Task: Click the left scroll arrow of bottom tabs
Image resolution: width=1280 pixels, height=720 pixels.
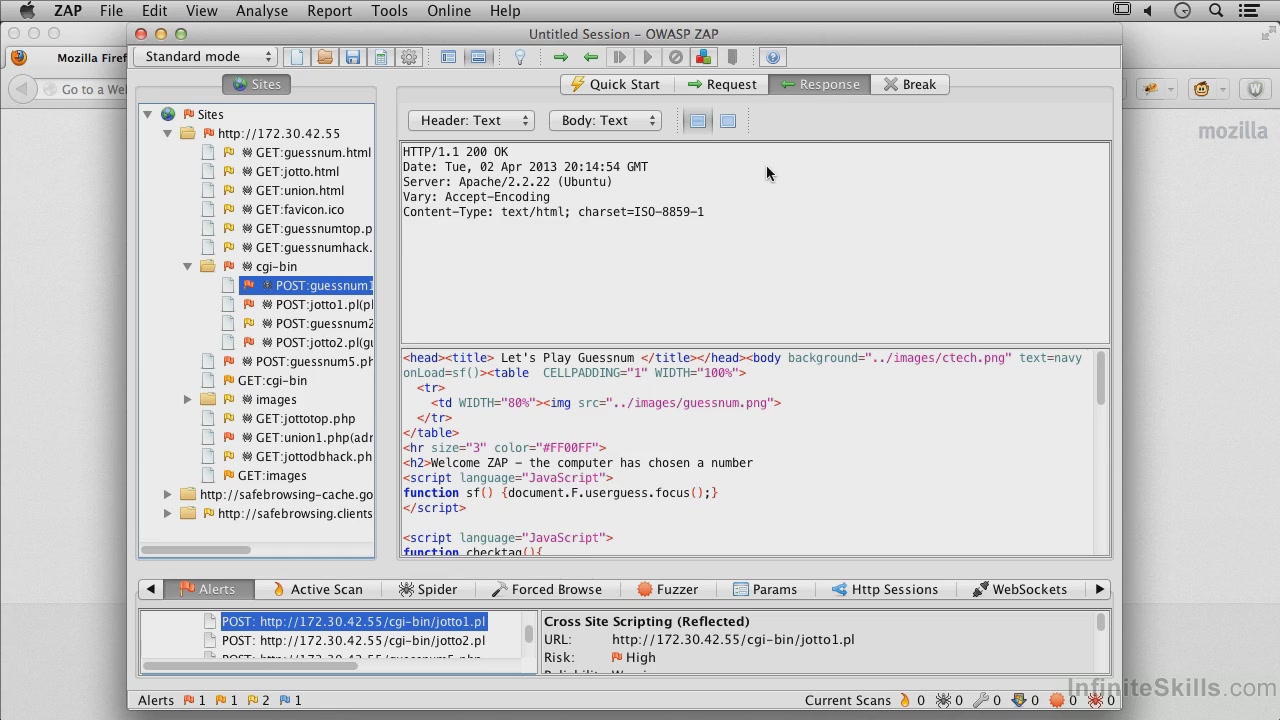Action: coord(150,589)
